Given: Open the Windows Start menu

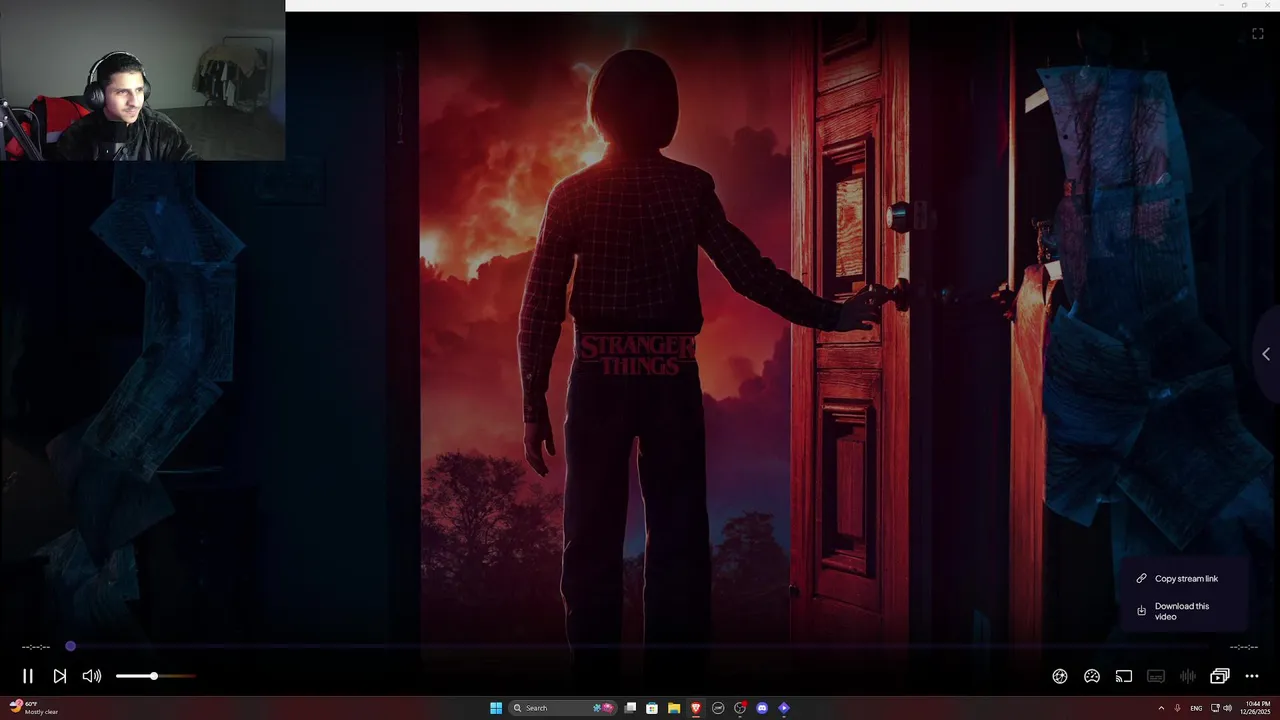Looking at the screenshot, I should [496, 708].
